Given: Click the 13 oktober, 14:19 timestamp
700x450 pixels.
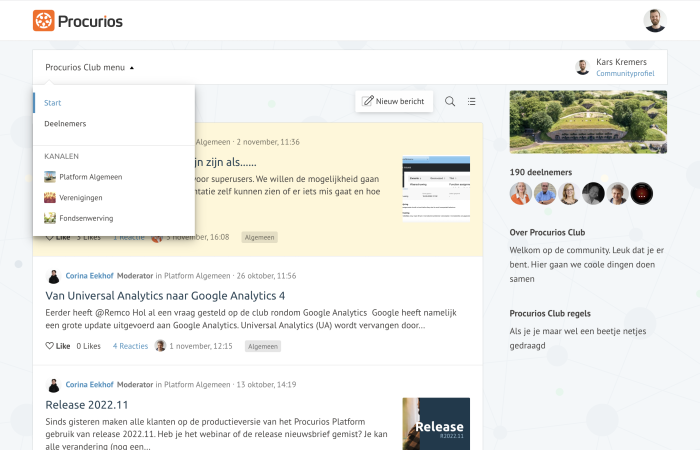Looking at the screenshot, I should [x=267, y=384].
